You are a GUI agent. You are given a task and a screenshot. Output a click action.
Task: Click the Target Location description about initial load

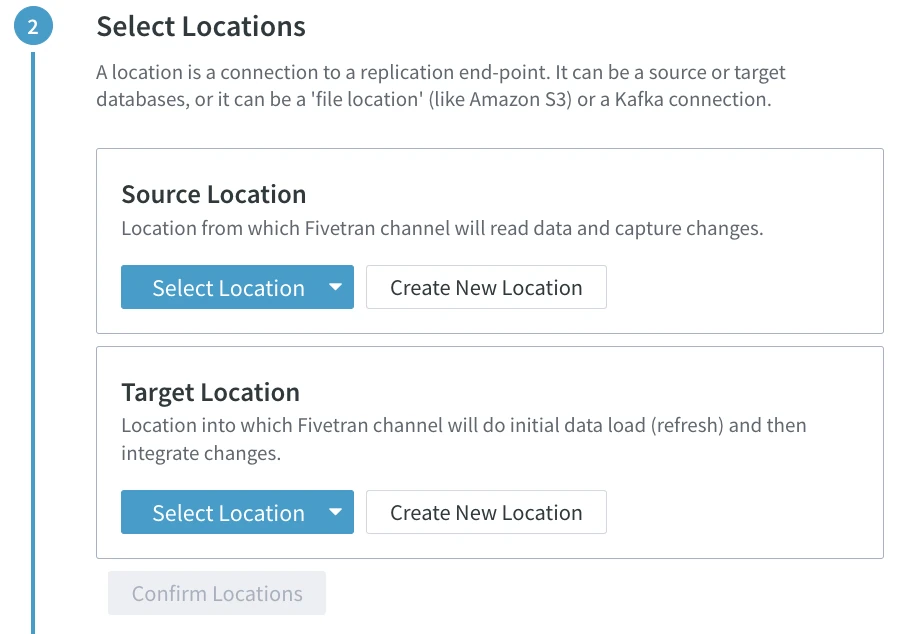coord(463,425)
